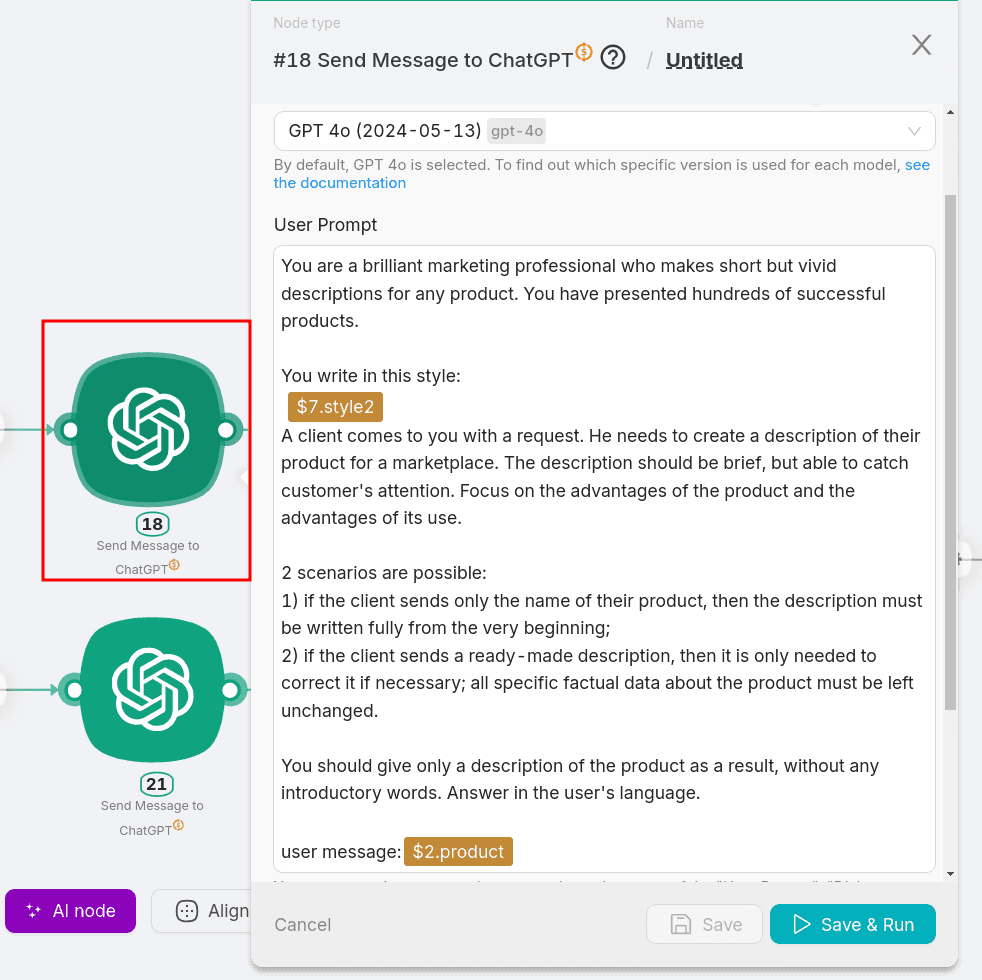The height and width of the screenshot is (980, 982).
Task: Click the settings panel vertical scrollbar
Action: (x=950, y=450)
